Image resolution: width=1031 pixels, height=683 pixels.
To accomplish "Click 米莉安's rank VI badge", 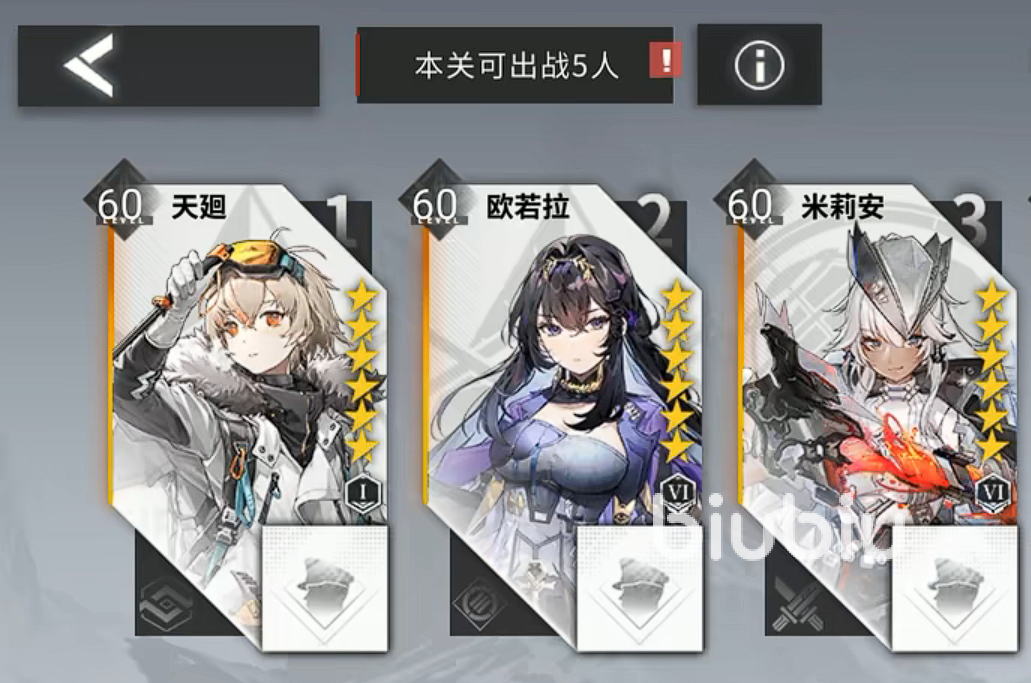I will click(993, 494).
